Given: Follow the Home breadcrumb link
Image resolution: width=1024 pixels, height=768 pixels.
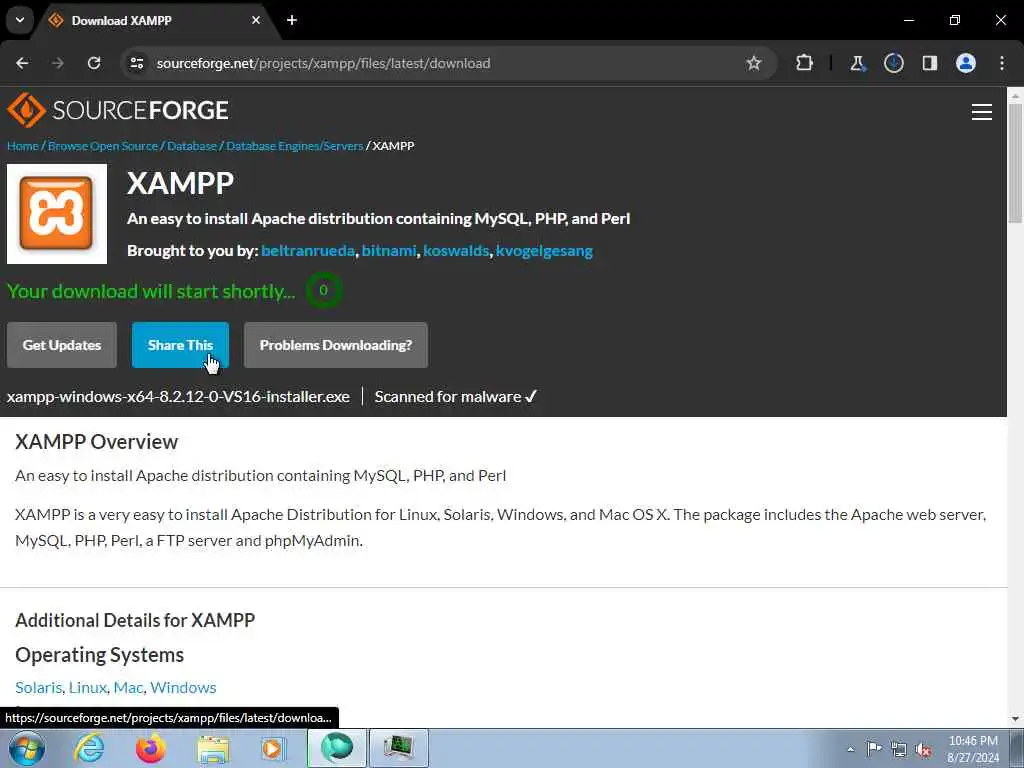Looking at the screenshot, I should tap(23, 146).
